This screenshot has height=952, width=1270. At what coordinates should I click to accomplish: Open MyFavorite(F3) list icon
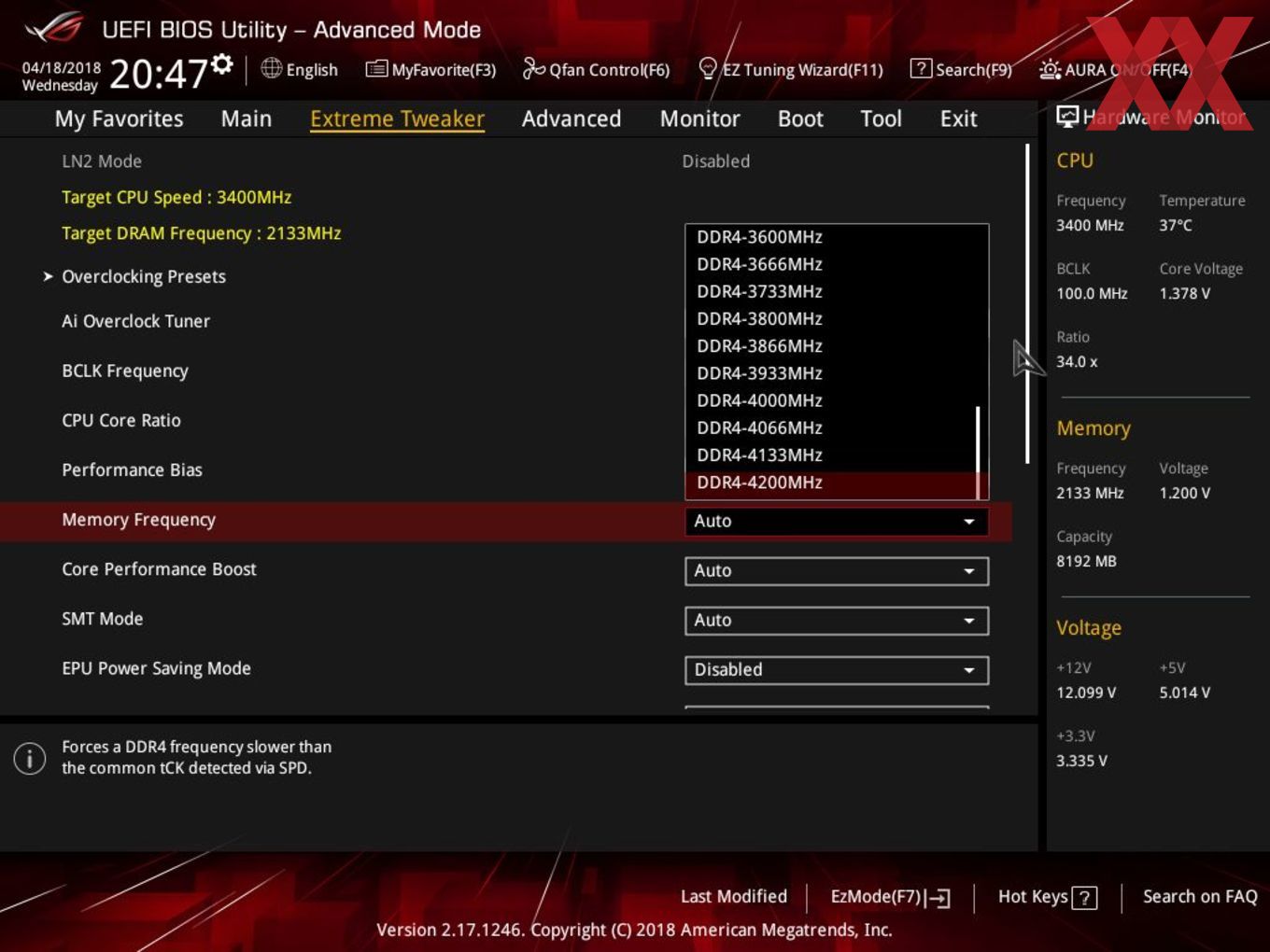[x=376, y=69]
